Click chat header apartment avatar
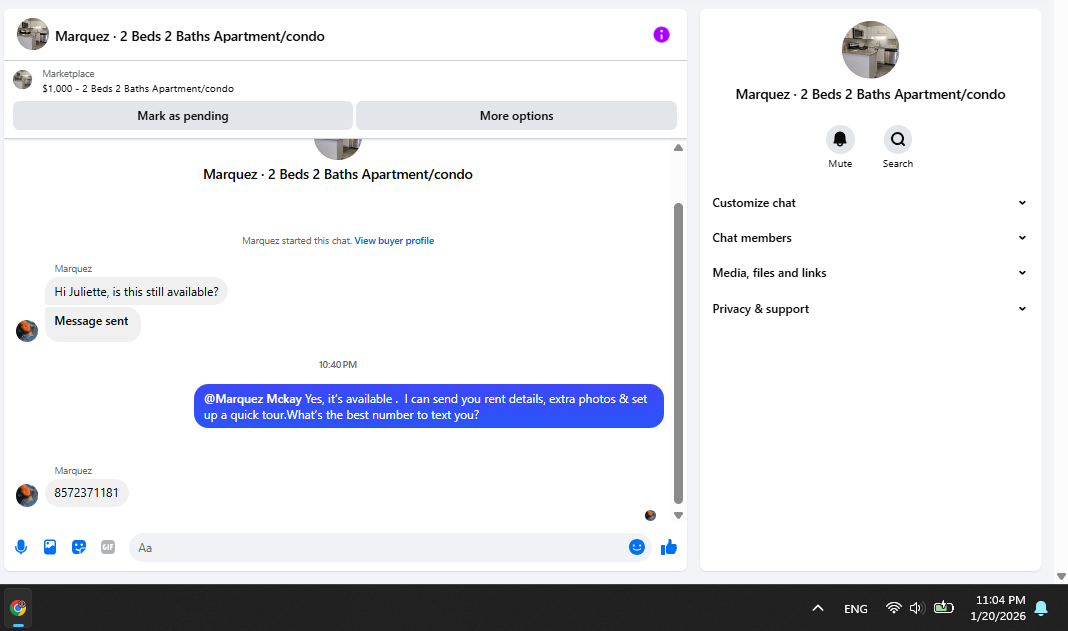This screenshot has width=1068, height=631. tap(33, 34)
